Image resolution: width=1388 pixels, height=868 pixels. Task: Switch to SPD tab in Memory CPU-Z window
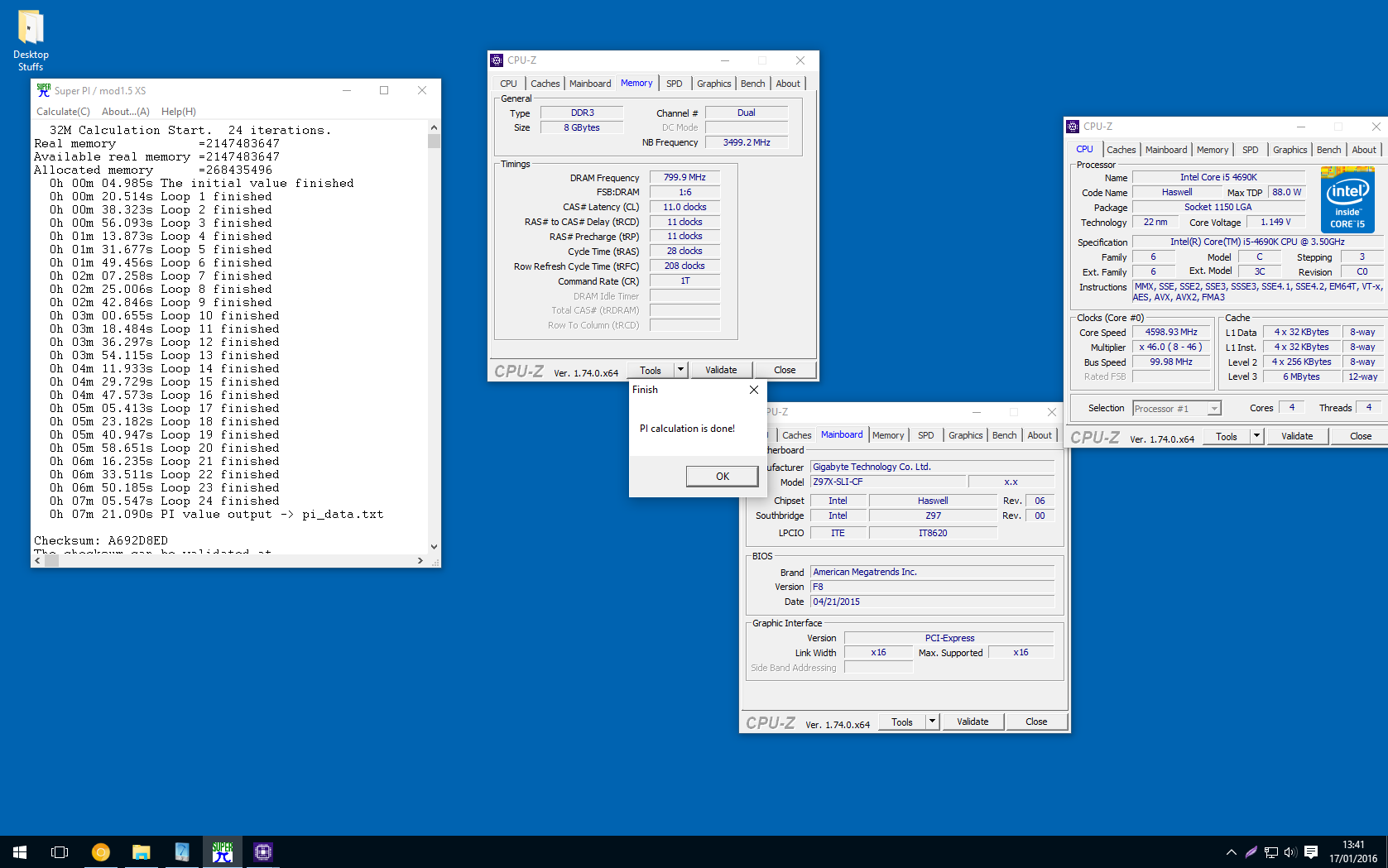(675, 84)
